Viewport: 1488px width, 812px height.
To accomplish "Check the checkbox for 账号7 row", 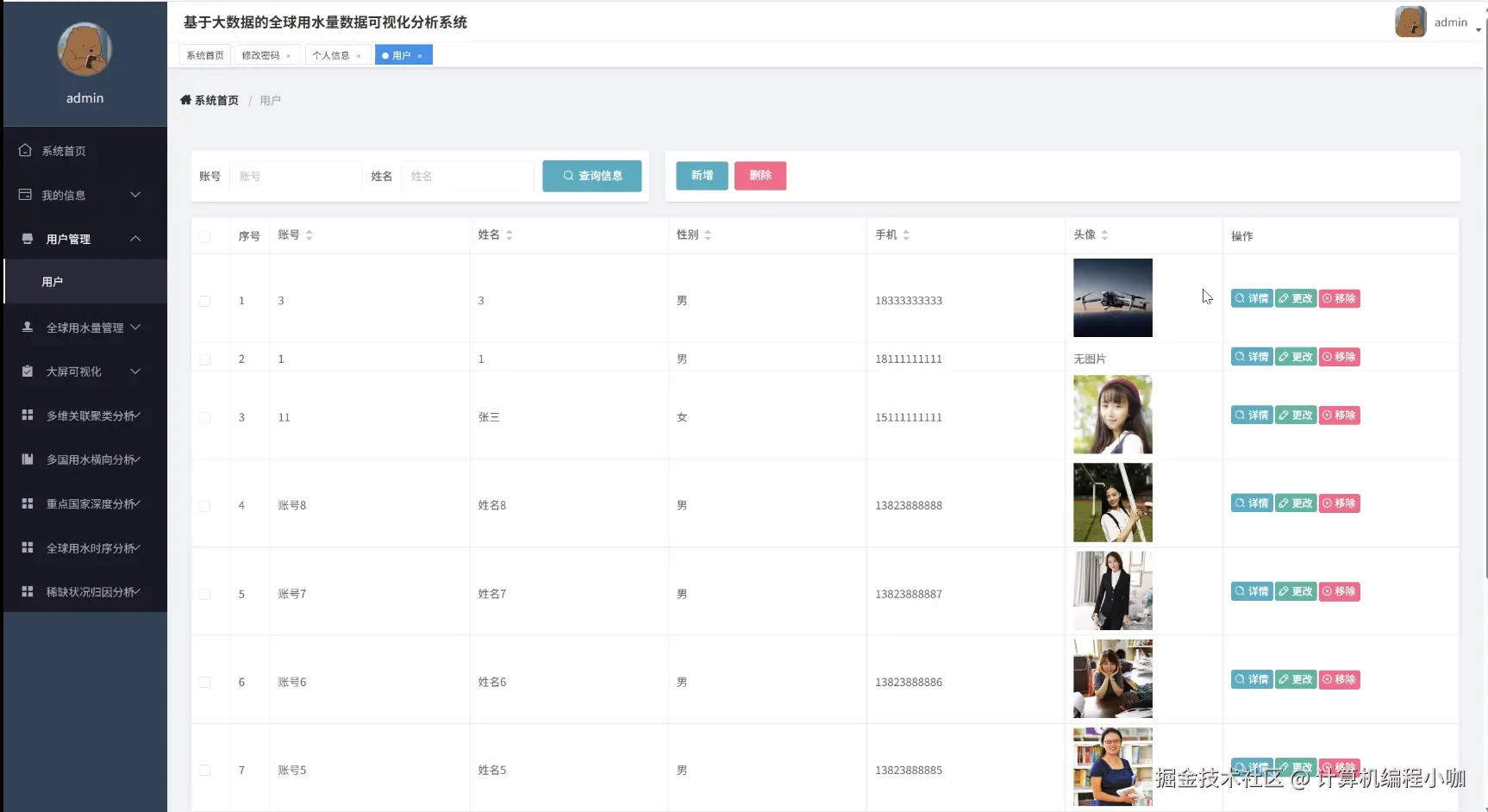I will pyautogui.click(x=205, y=594).
